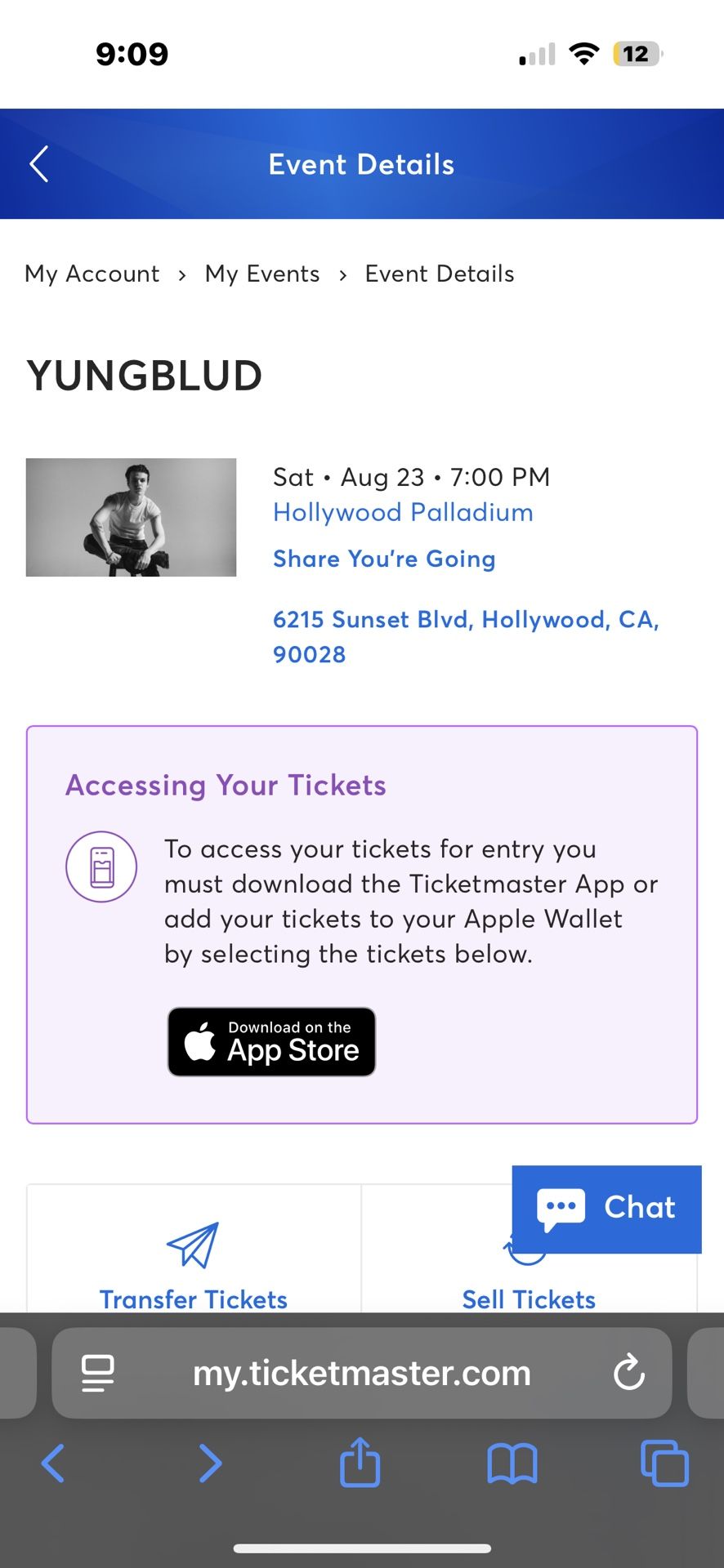Go forward with Safari forward arrow

[210, 1463]
